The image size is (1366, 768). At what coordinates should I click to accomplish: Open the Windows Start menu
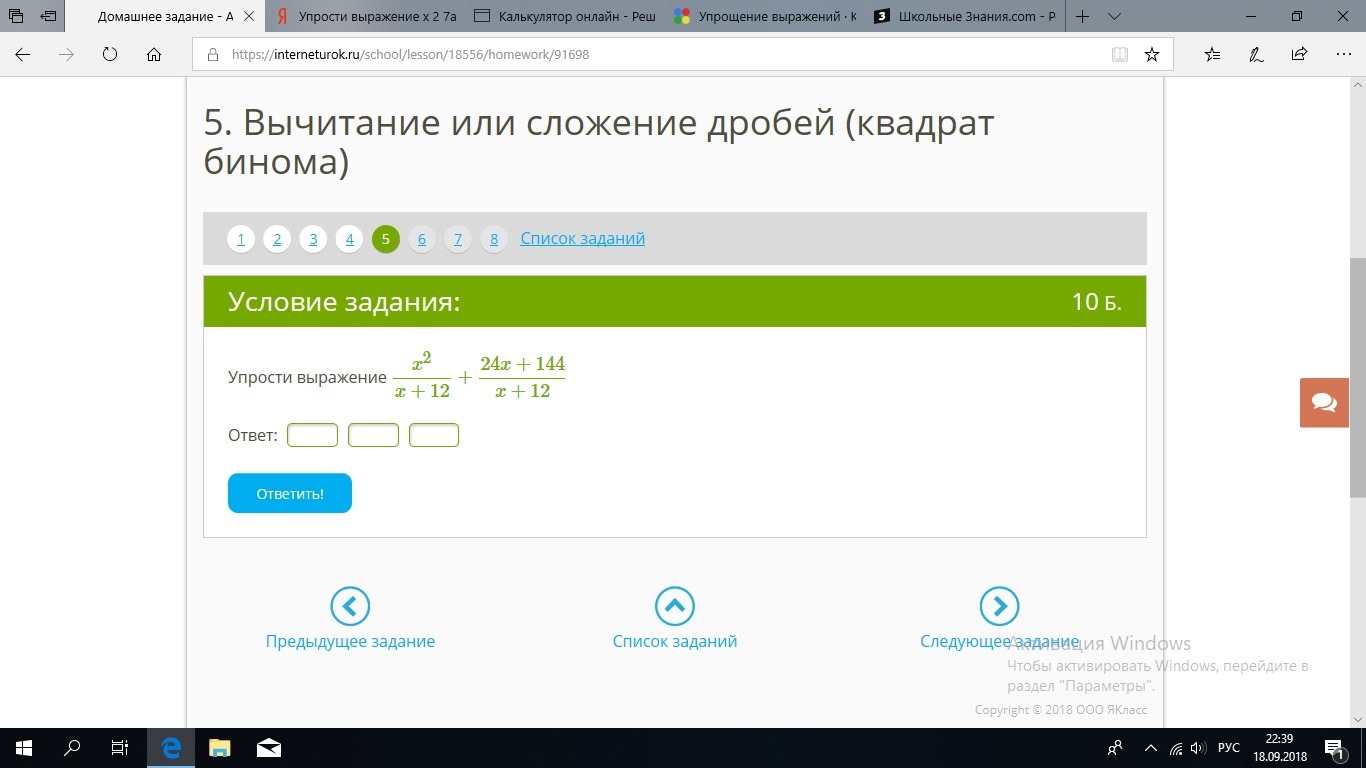[24, 748]
